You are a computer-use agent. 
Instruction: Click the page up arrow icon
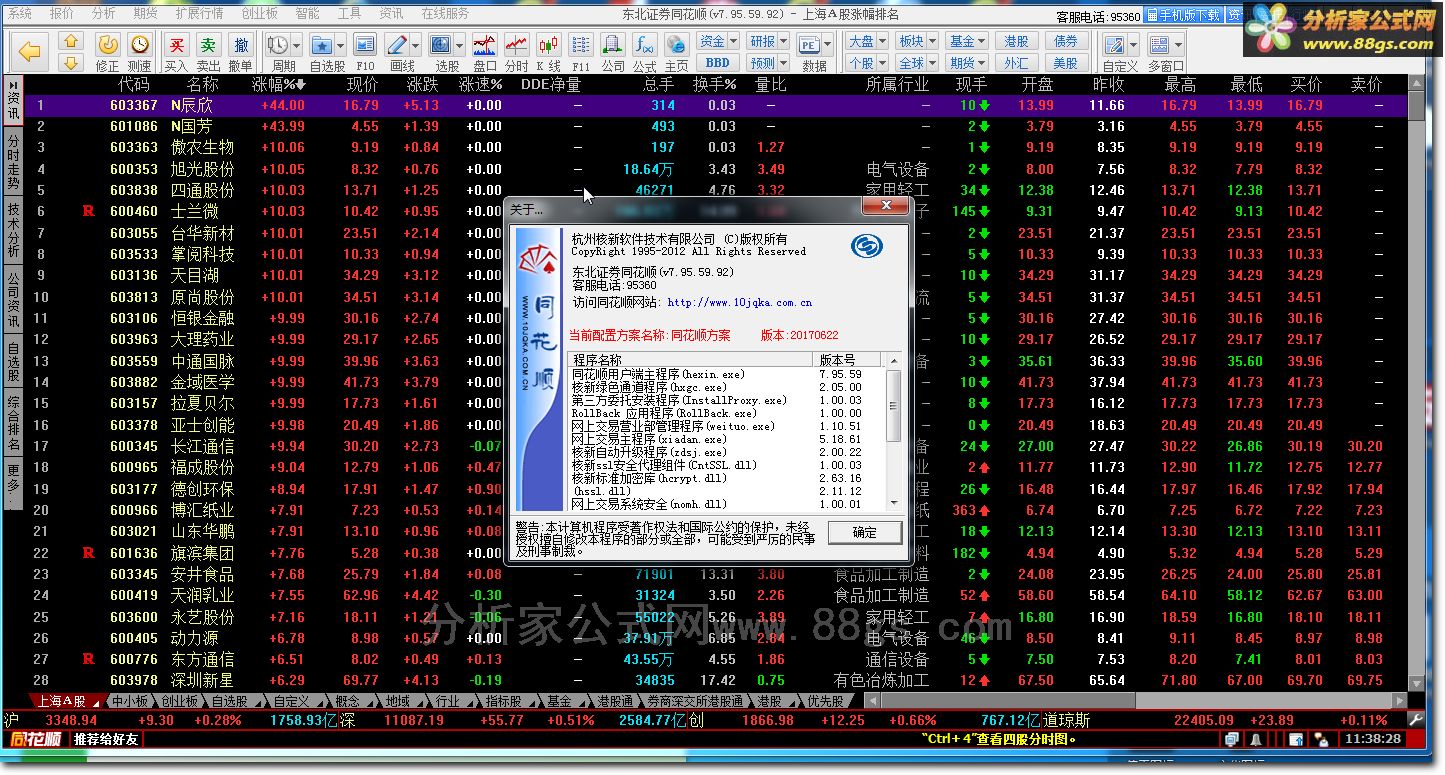pos(71,42)
